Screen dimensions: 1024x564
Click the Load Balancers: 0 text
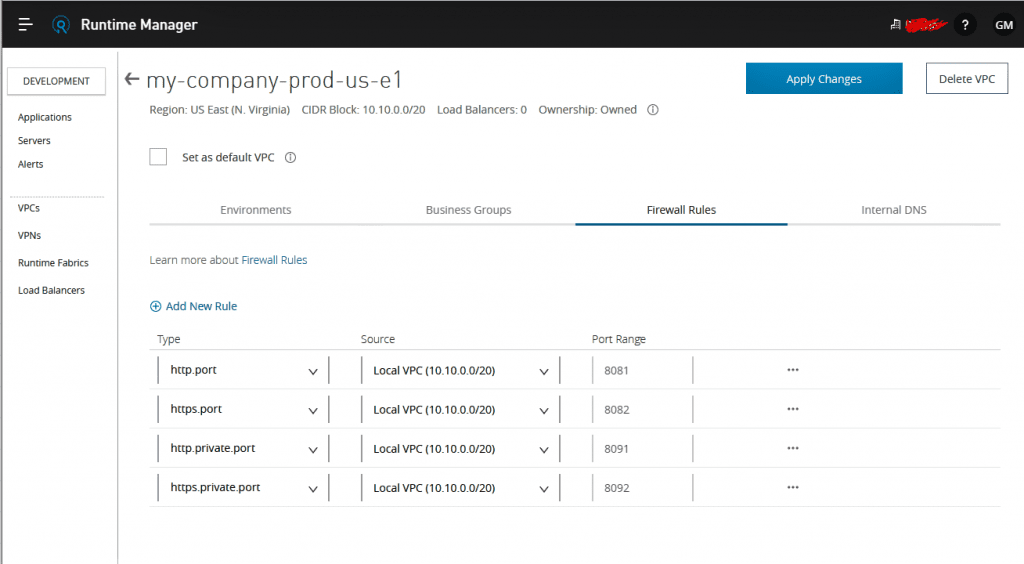point(482,110)
